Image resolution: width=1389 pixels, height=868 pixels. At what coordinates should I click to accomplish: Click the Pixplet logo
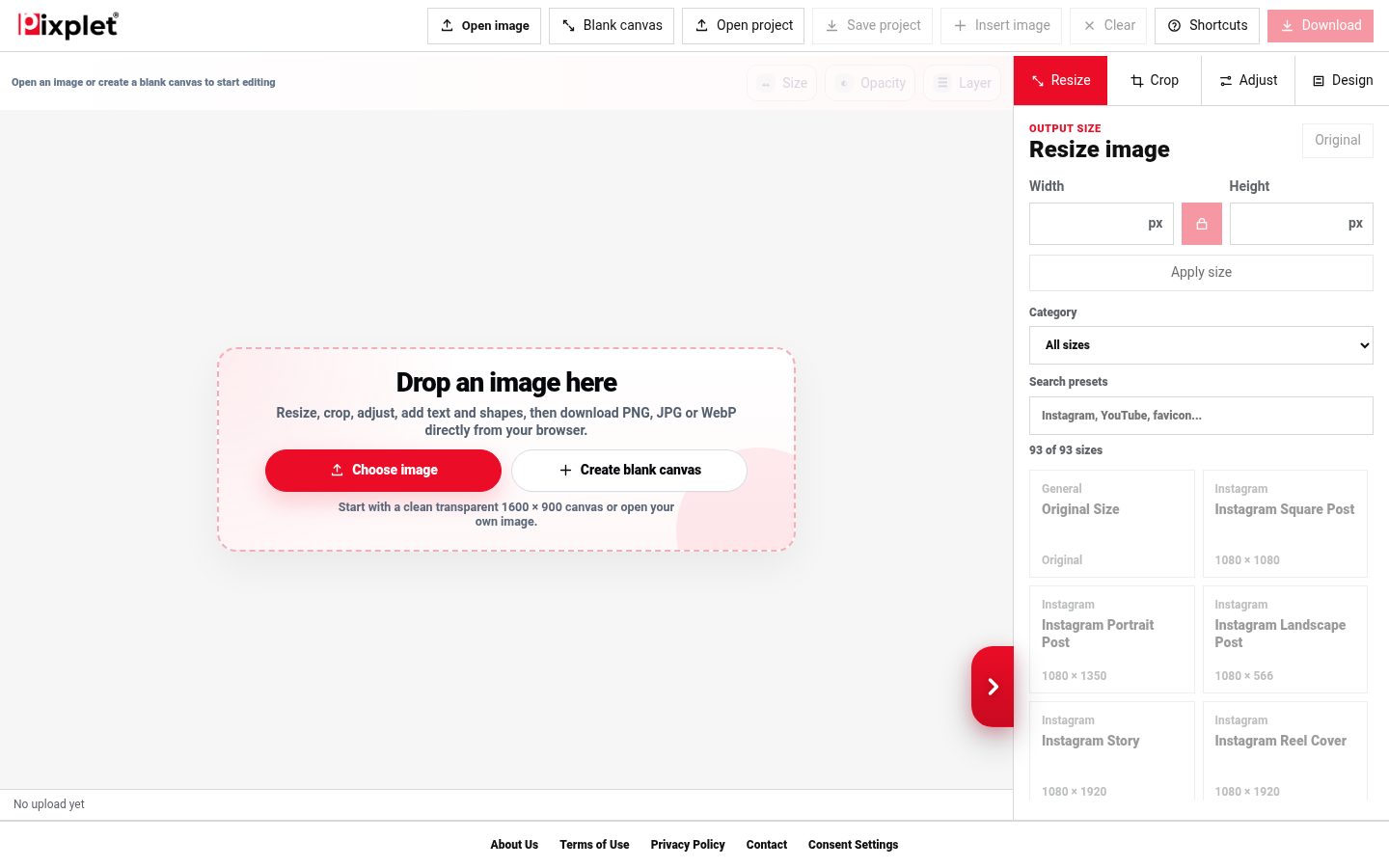(68, 25)
